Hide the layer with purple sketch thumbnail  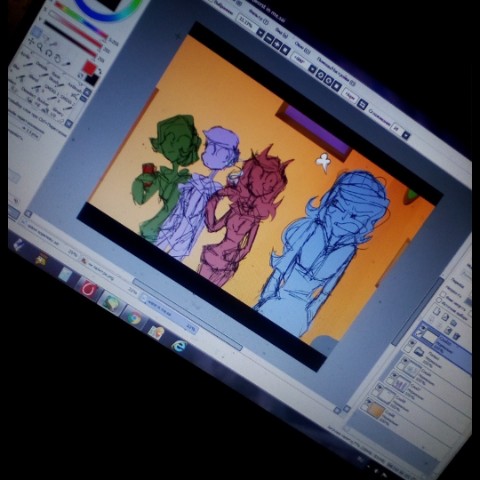(x=396, y=376)
